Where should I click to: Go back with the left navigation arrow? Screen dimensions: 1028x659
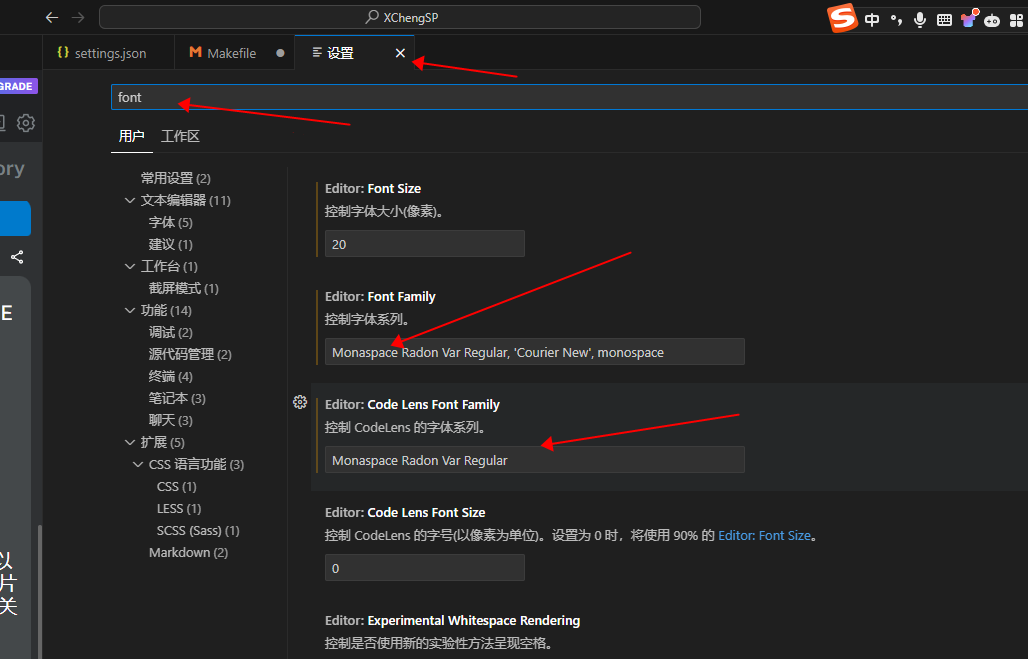tap(52, 18)
